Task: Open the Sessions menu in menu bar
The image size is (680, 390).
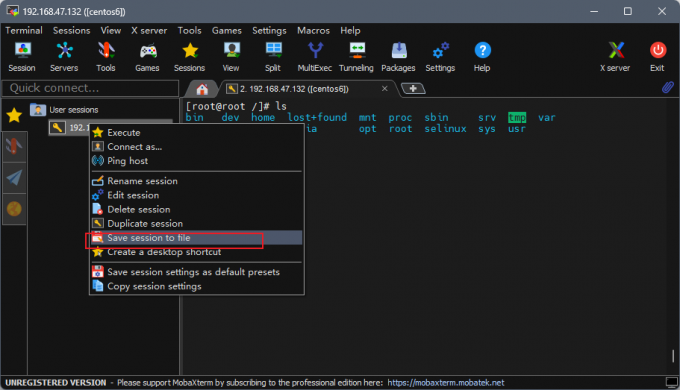Action: tap(72, 30)
